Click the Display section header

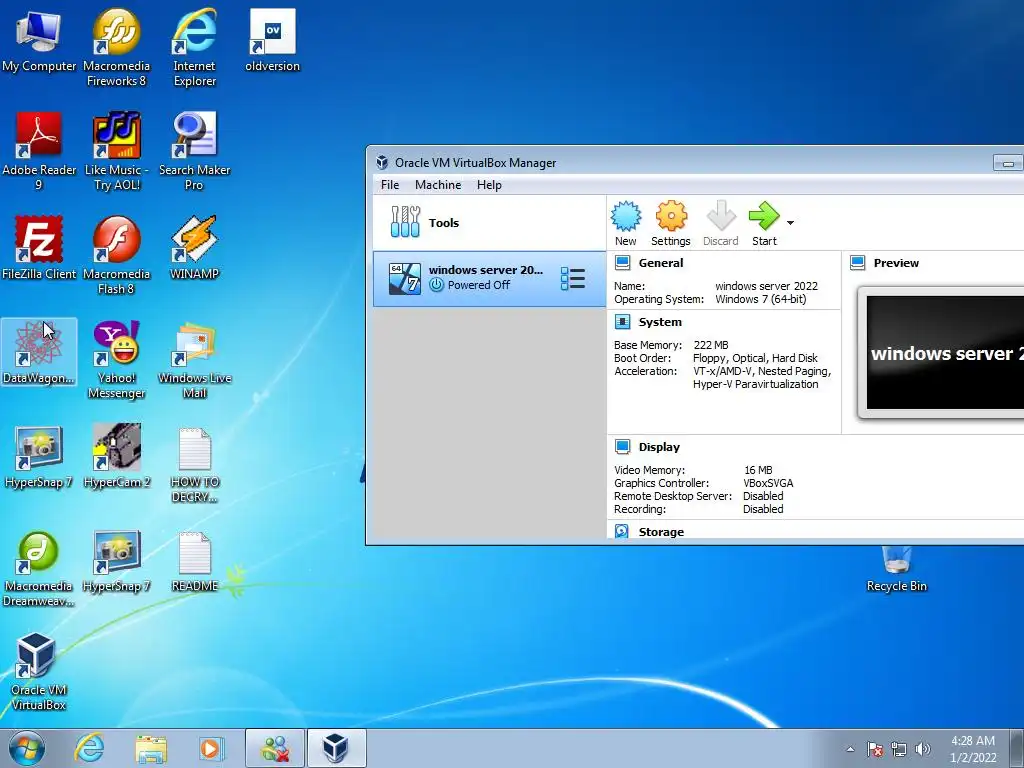tap(659, 447)
